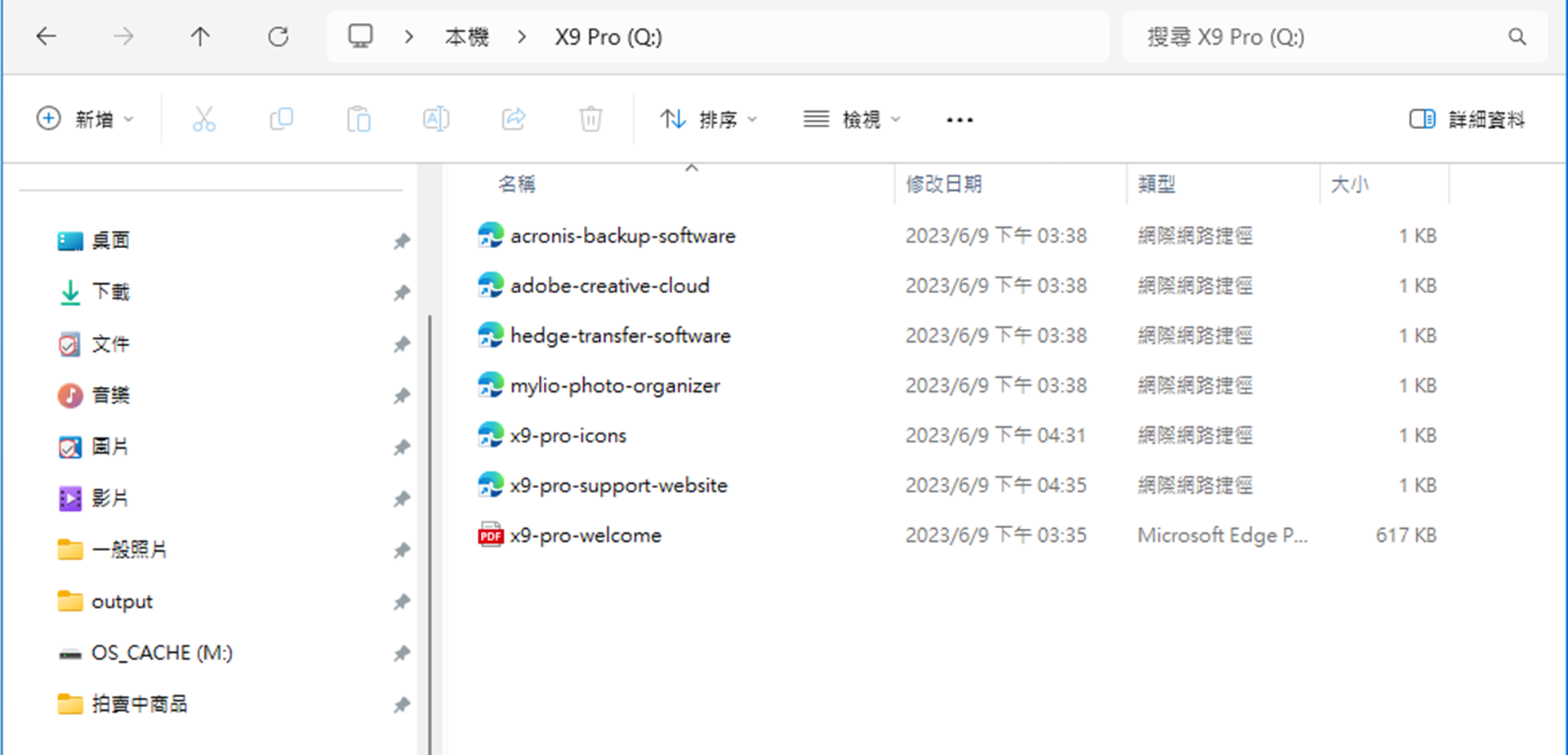Click the pin icon next to output
Image resolution: width=1568 pixels, height=755 pixels.
coord(401,602)
